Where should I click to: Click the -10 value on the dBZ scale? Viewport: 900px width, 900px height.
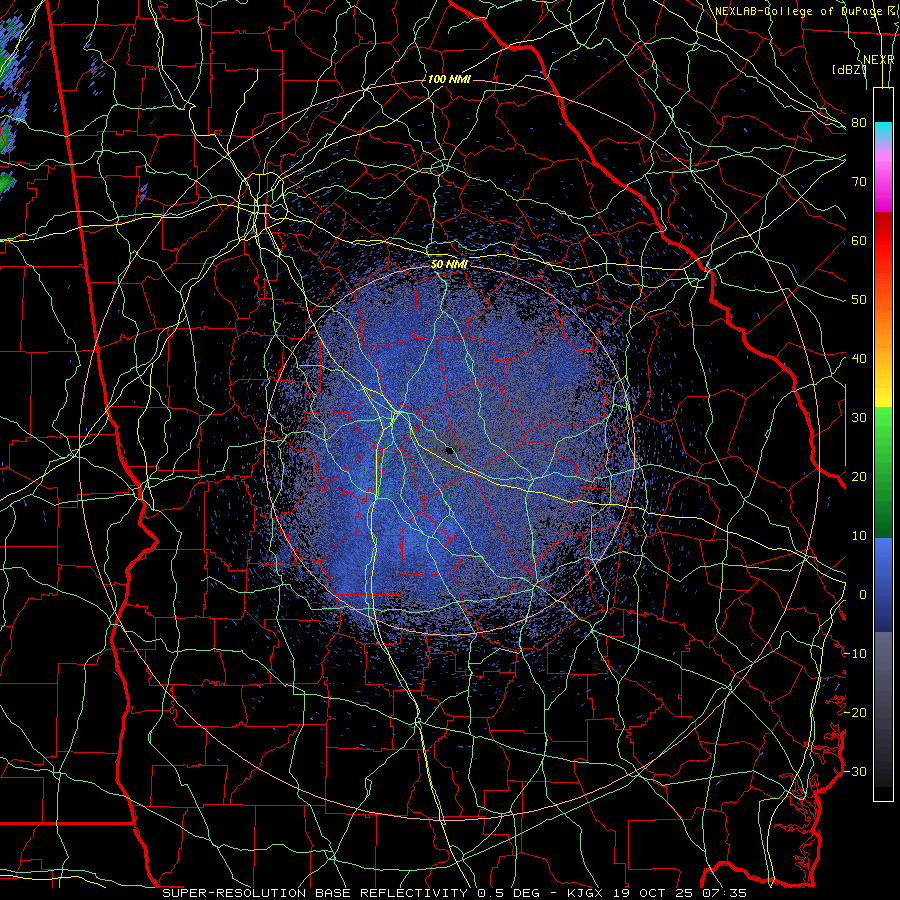click(x=855, y=654)
